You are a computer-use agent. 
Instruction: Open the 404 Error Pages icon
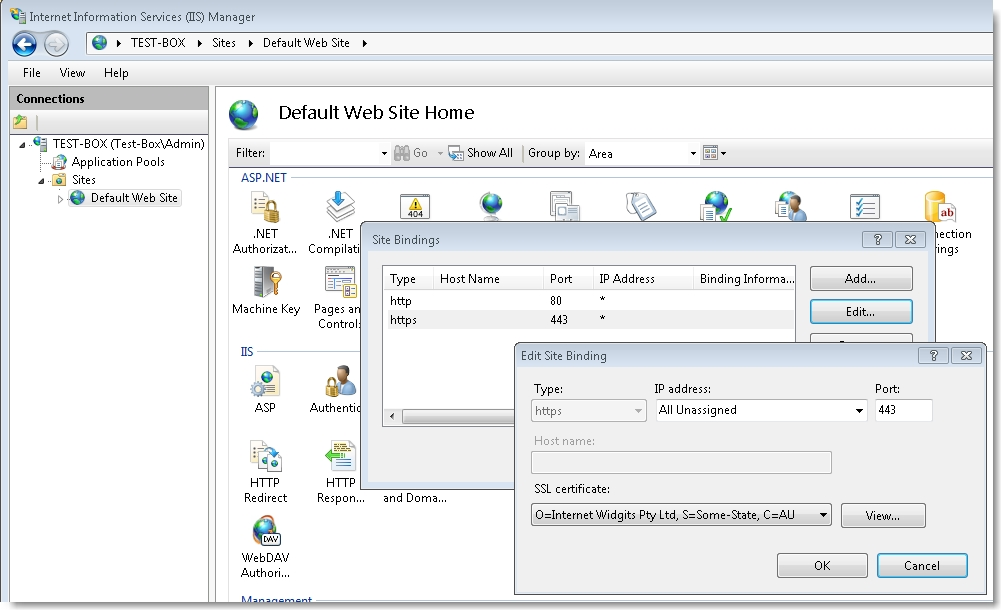415,207
